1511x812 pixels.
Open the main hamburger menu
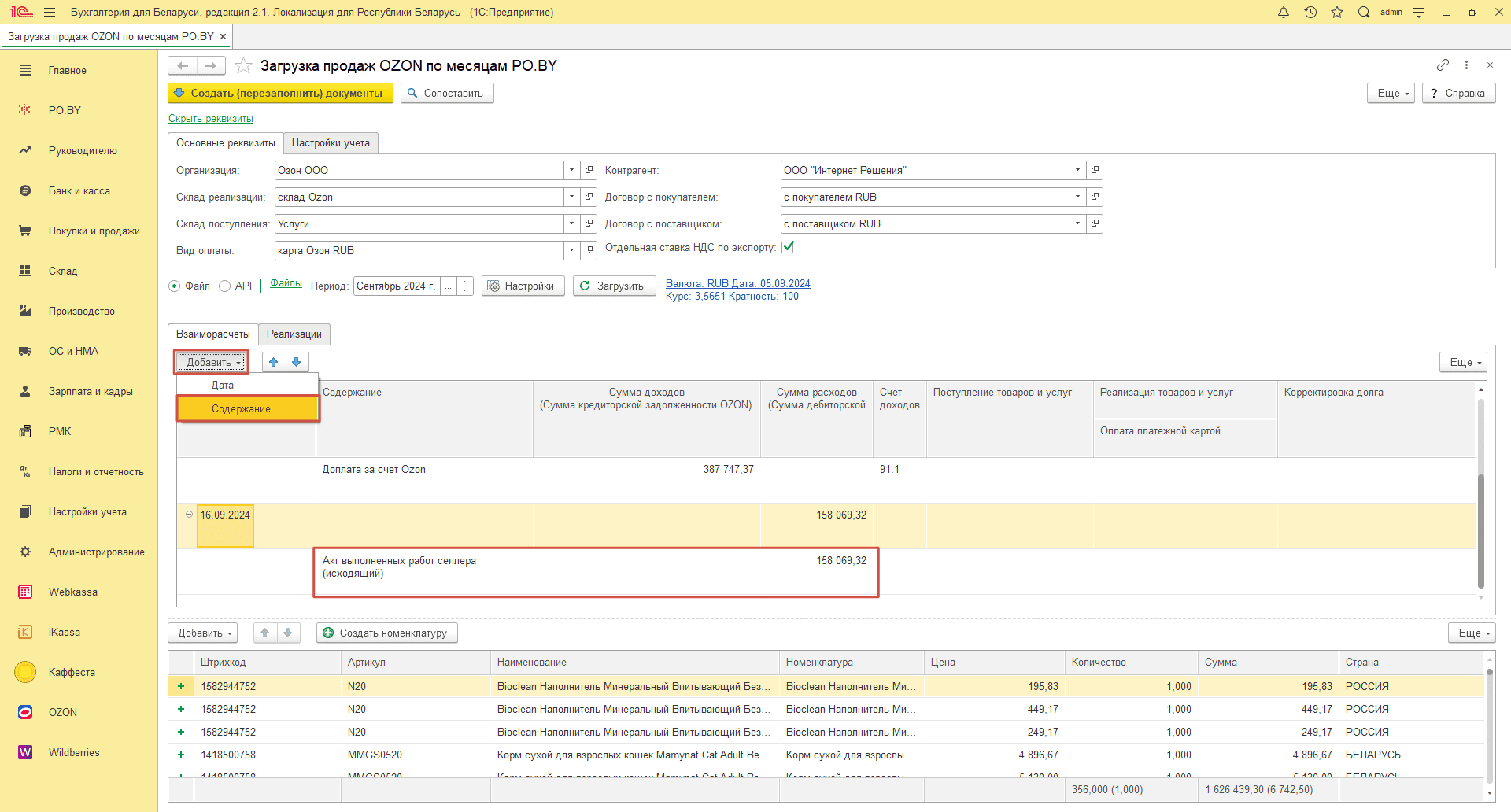pos(50,12)
